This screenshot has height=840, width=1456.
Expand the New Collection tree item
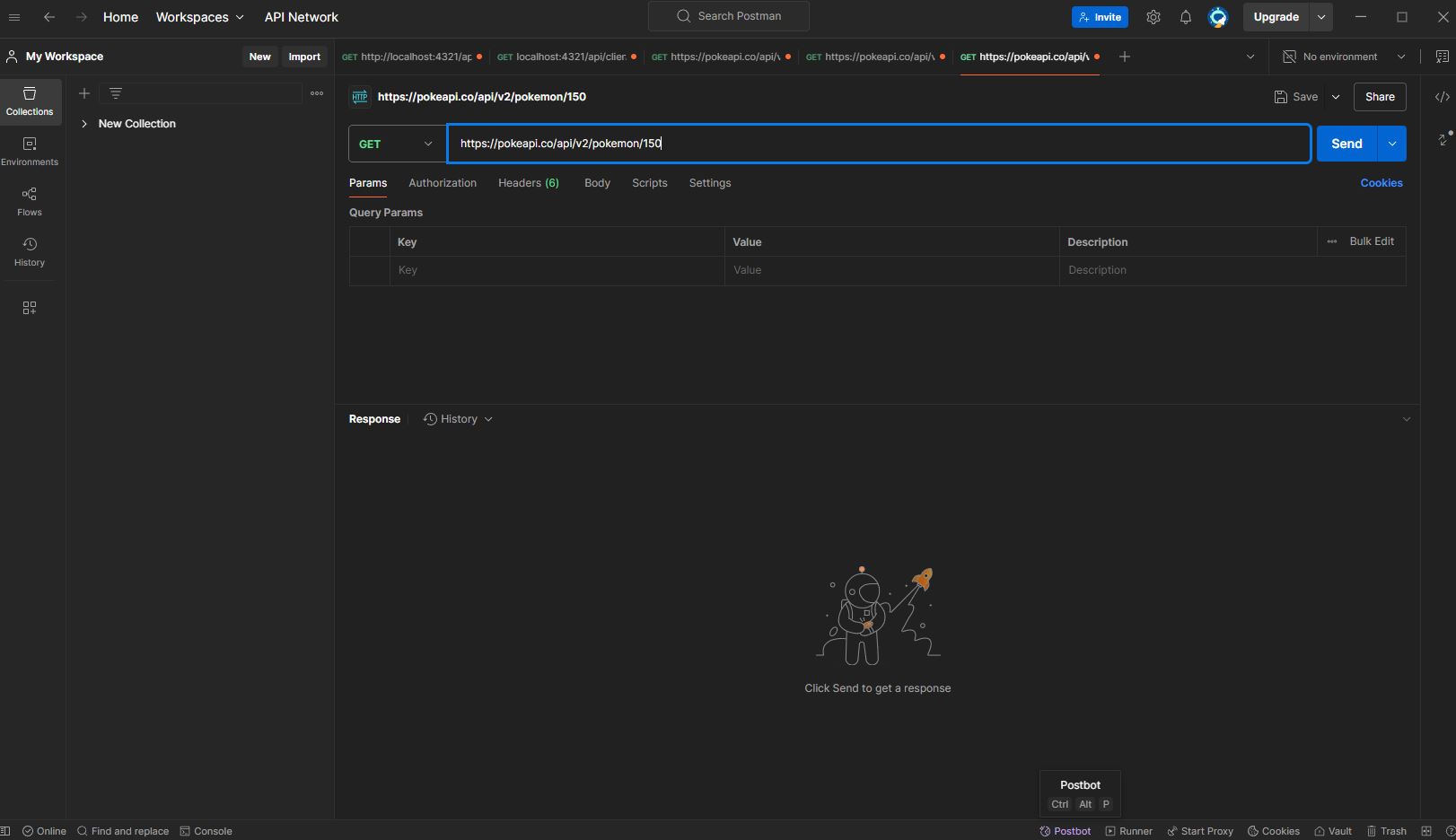pos(84,124)
